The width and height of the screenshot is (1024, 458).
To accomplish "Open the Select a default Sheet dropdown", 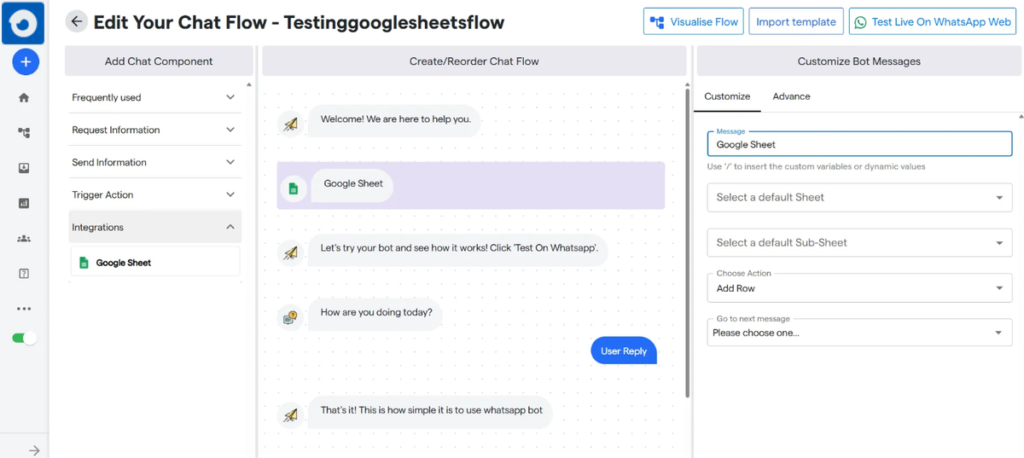I will coord(859,198).
